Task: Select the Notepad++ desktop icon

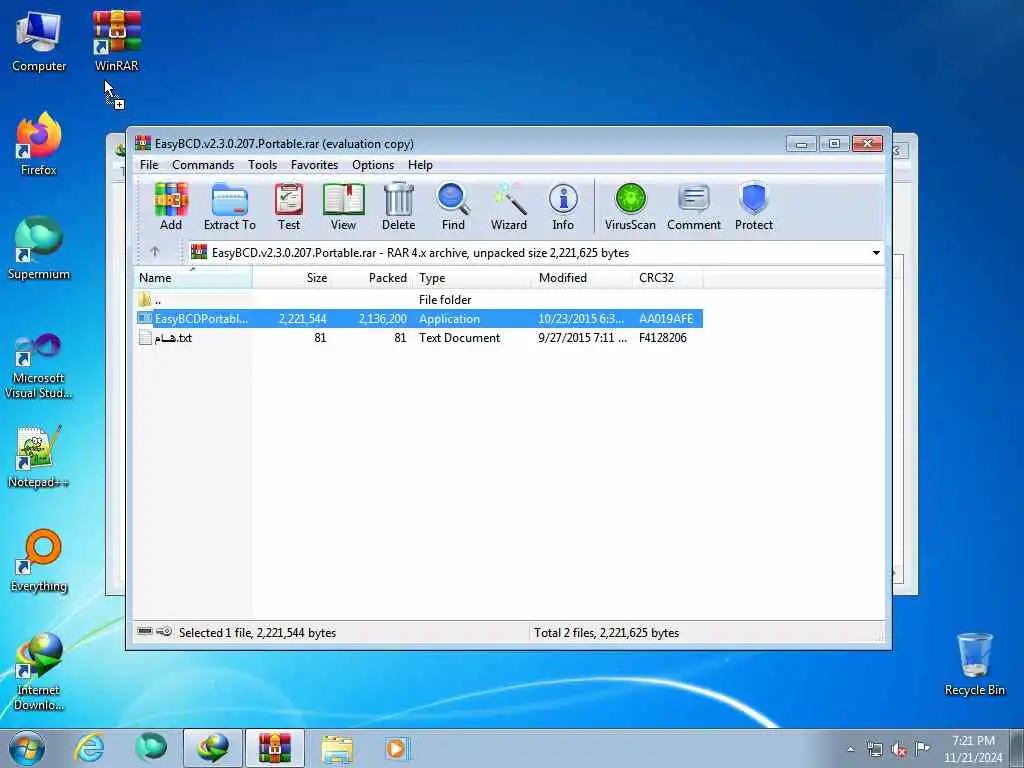Action: (39, 457)
